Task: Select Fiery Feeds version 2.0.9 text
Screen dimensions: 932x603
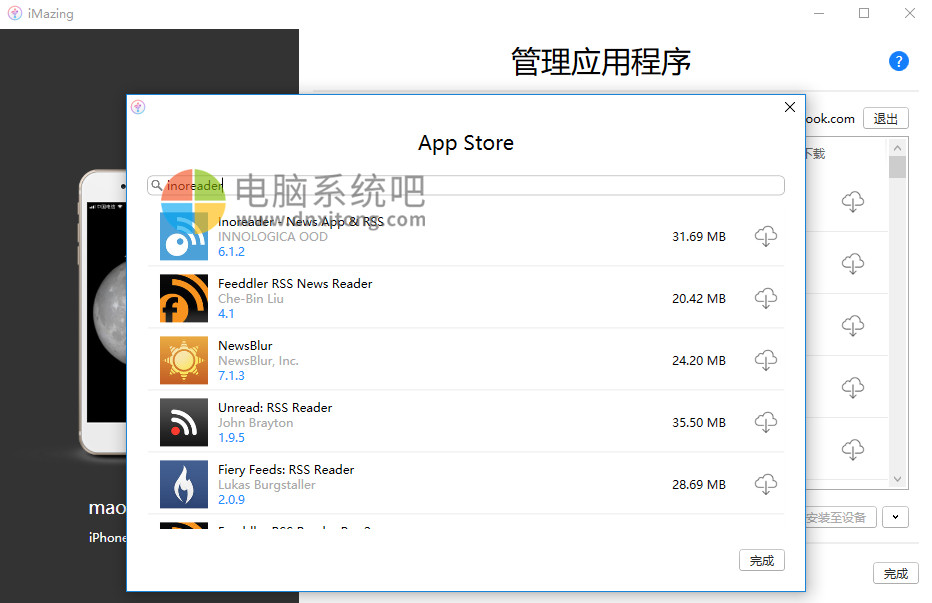Action: tap(231, 500)
